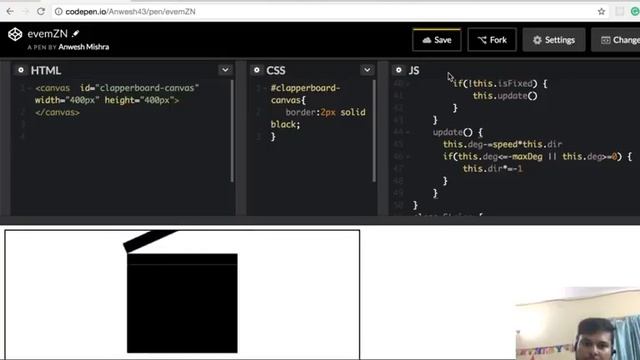Click the JS panel title
The height and width of the screenshot is (360, 640).
(x=414, y=71)
